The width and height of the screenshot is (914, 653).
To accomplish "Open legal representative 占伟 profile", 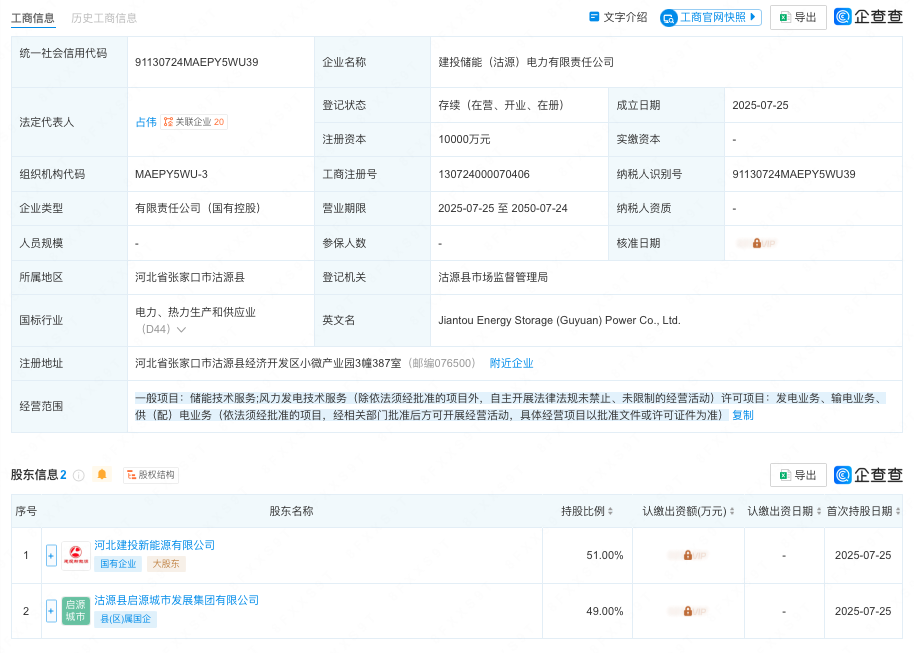I will pyautogui.click(x=146, y=122).
